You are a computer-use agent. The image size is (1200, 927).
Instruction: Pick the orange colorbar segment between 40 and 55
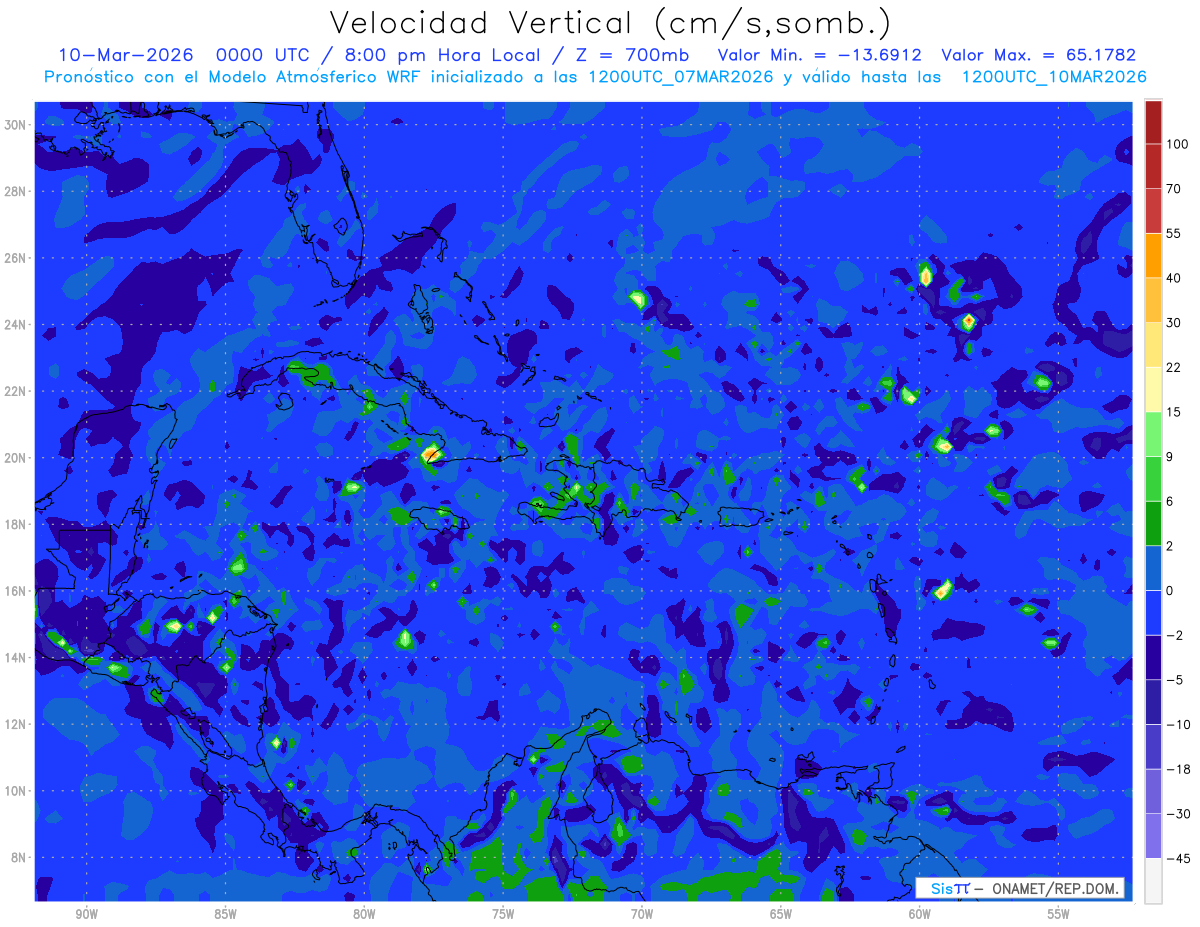pyautogui.click(x=1153, y=255)
